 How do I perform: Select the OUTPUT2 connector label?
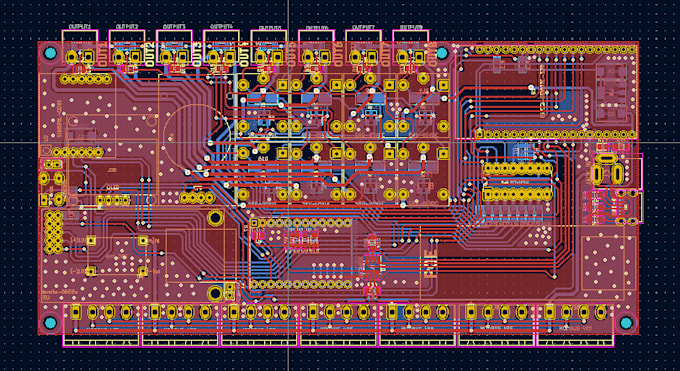pyautogui.click(x=127, y=27)
